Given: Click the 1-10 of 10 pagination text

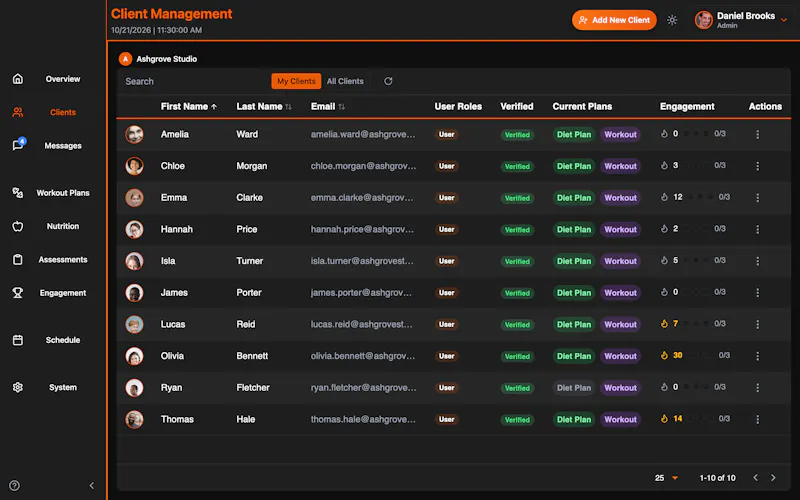Looking at the screenshot, I should click(x=717, y=478).
